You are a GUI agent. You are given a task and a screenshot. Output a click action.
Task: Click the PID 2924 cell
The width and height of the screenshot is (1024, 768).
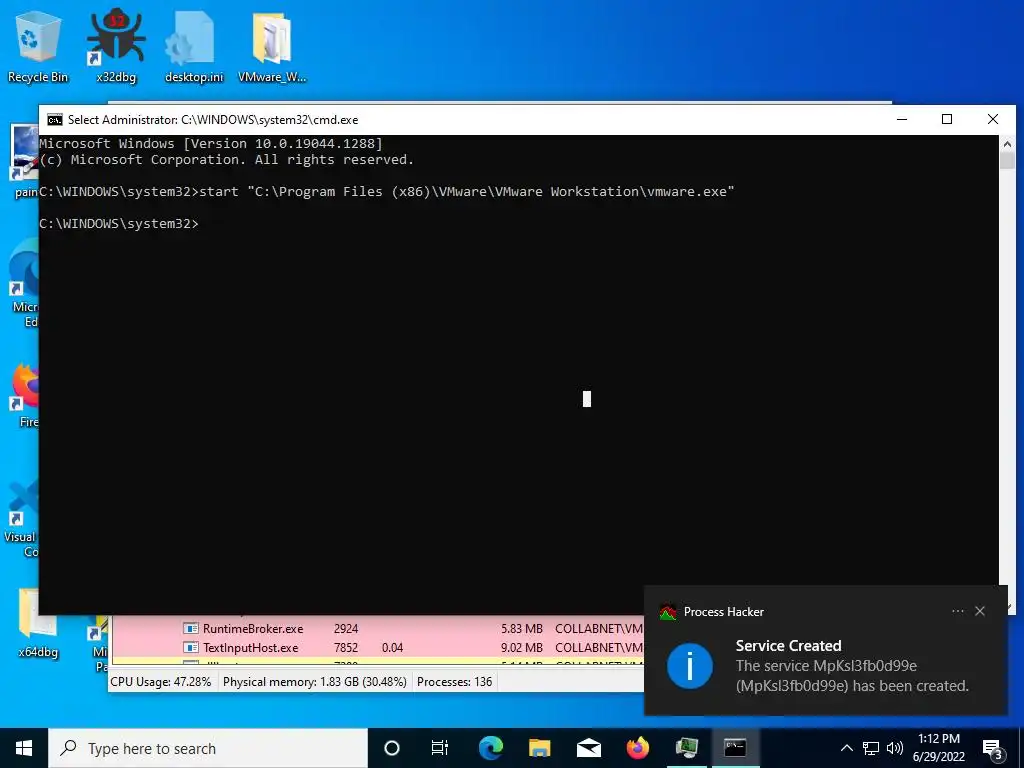click(345, 629)
